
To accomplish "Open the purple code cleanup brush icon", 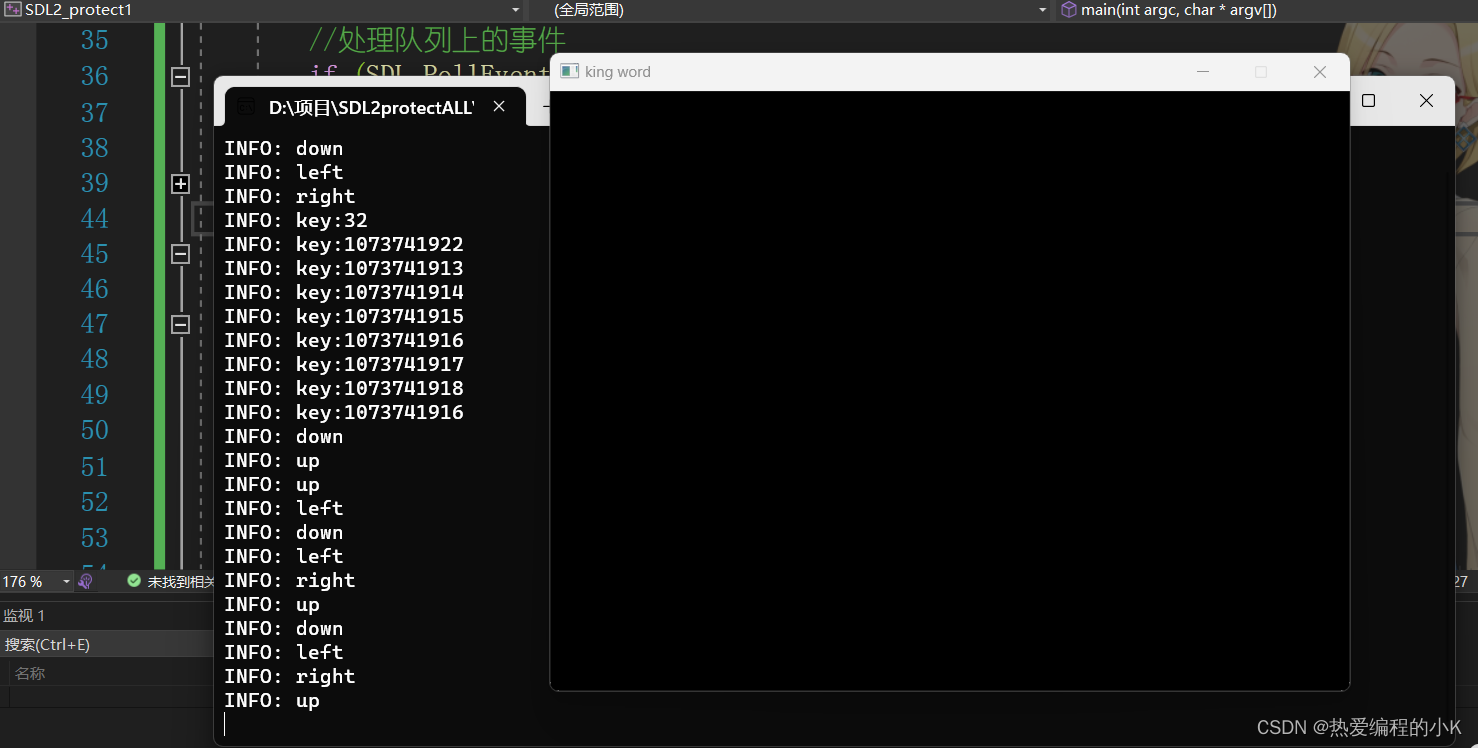I will (86, 581).
